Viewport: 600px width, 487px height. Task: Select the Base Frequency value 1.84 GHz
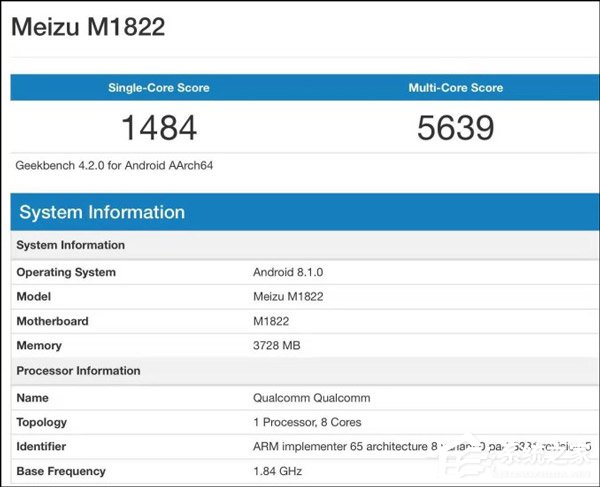coord(277,471)
